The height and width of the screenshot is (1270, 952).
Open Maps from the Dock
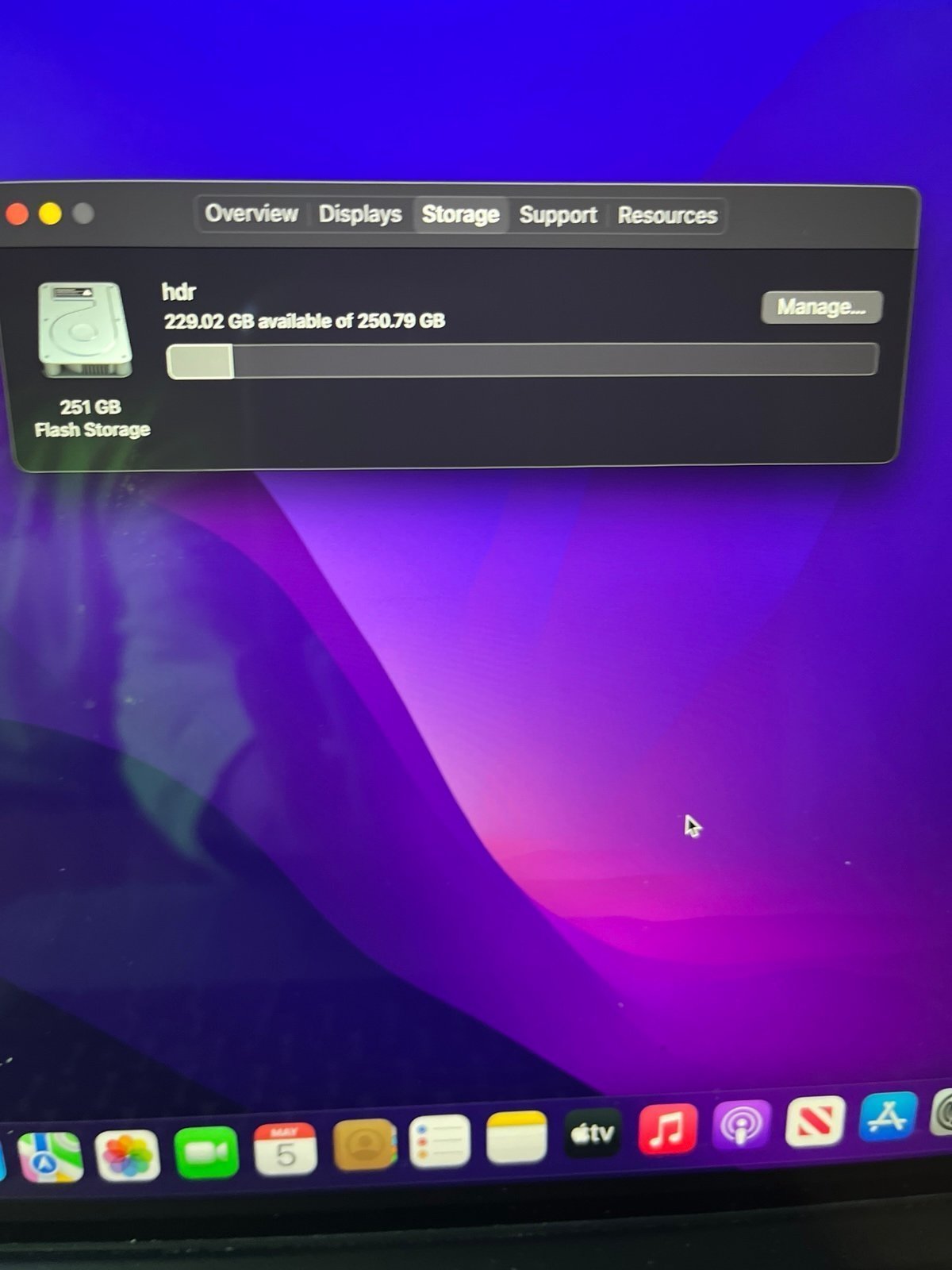[50, 1156]
